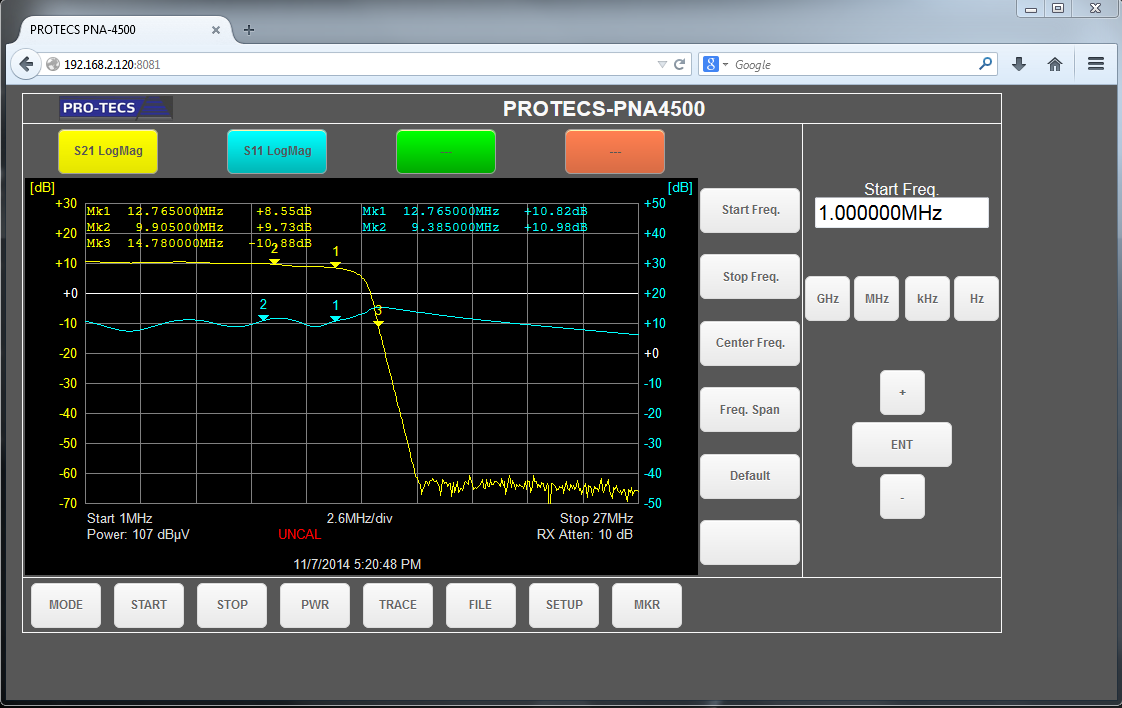Open the Firefox hamburger menu

tap(1096, 64)
